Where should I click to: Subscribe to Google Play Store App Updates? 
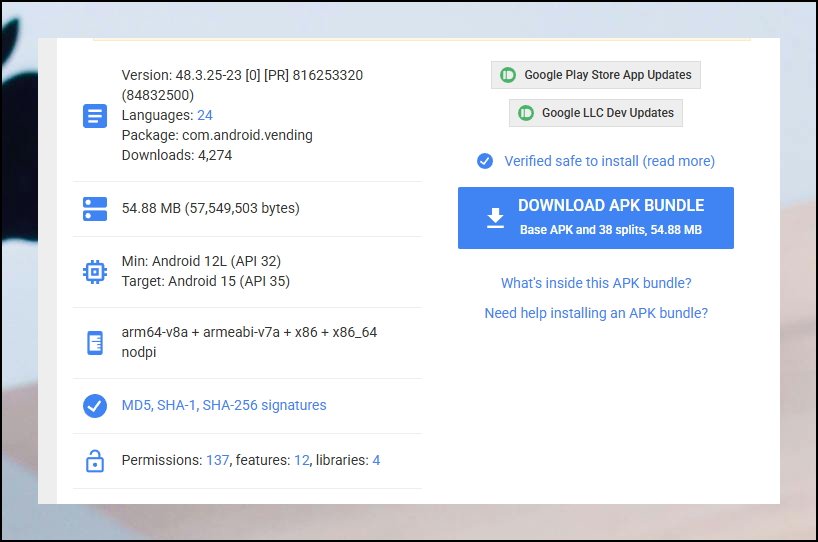point(596,75)
